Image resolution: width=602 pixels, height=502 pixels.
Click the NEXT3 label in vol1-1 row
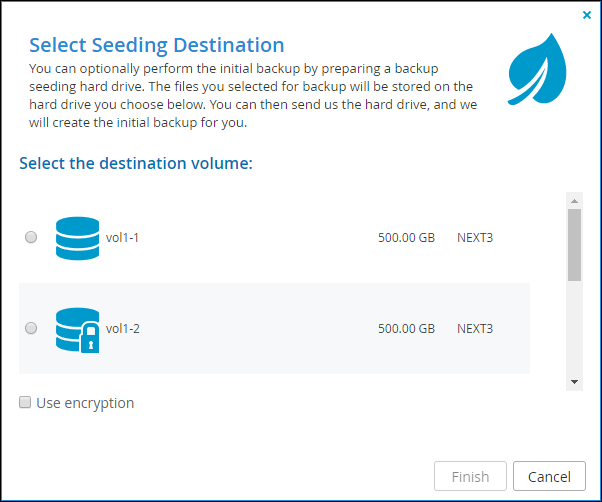click(475, 238)
